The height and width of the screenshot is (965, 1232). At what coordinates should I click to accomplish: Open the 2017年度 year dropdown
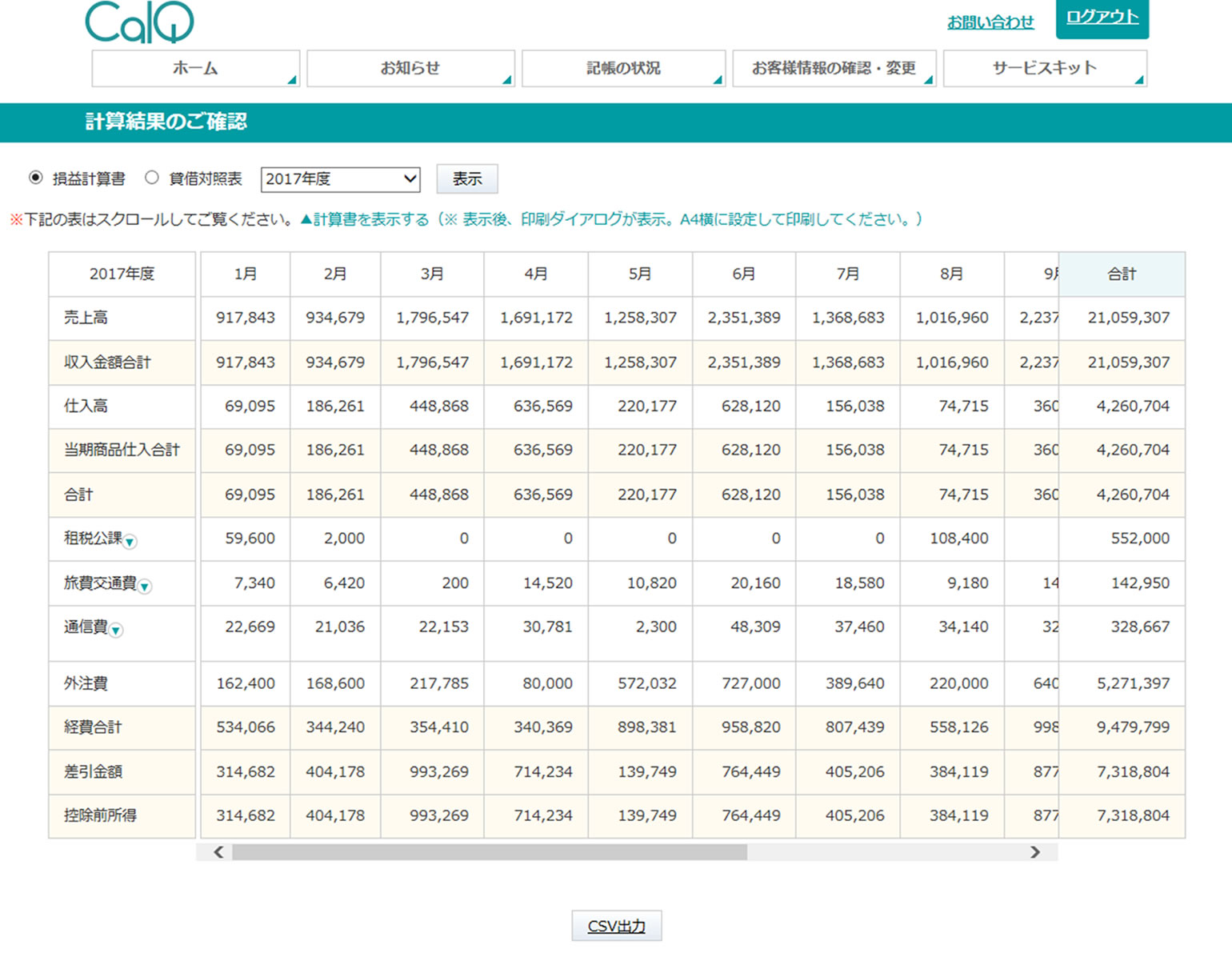(x=341, y=178)
